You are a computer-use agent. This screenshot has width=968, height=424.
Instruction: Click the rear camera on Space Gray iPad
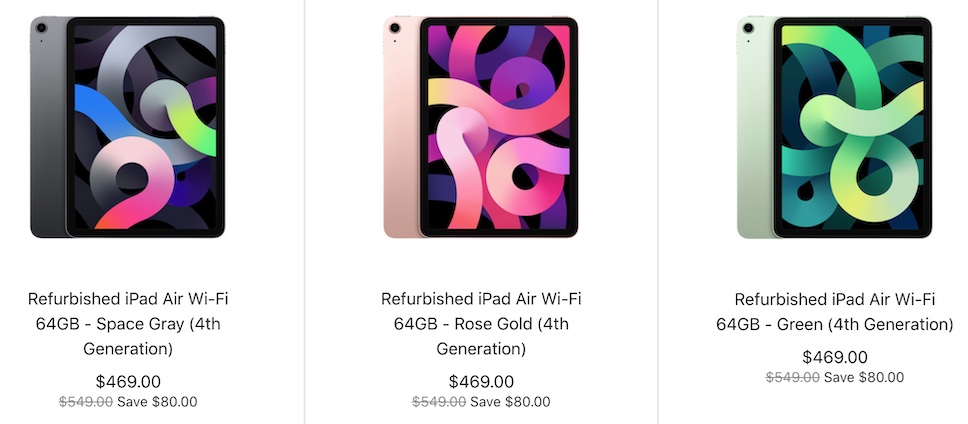[41, 28]
